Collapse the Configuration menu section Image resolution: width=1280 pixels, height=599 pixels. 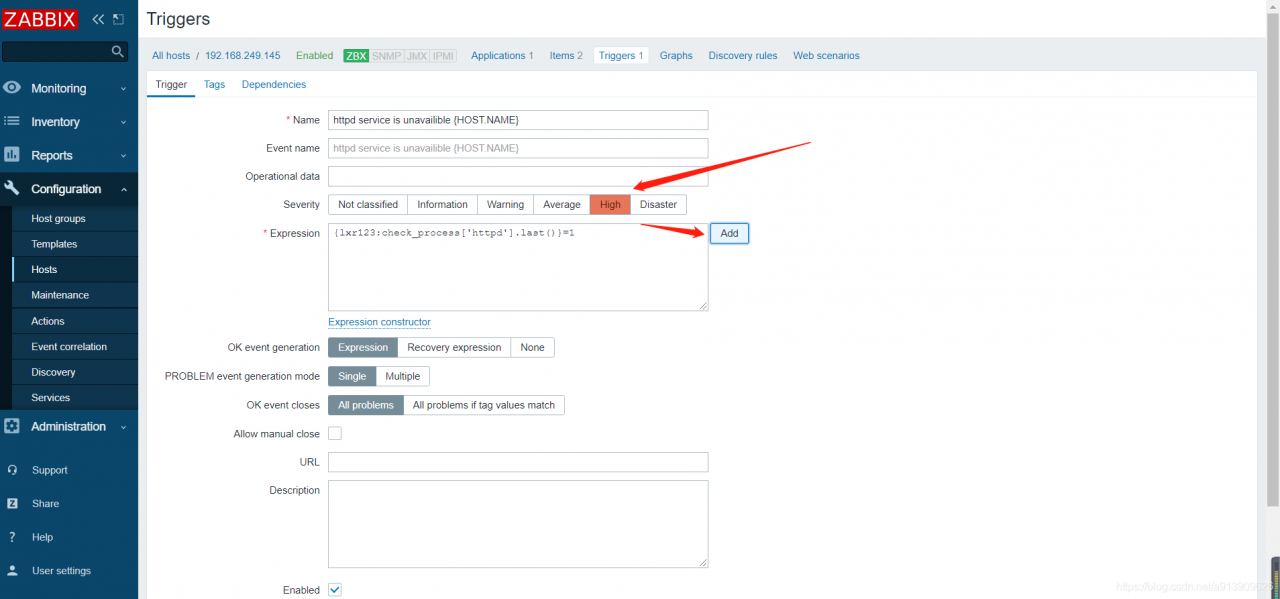69,189
